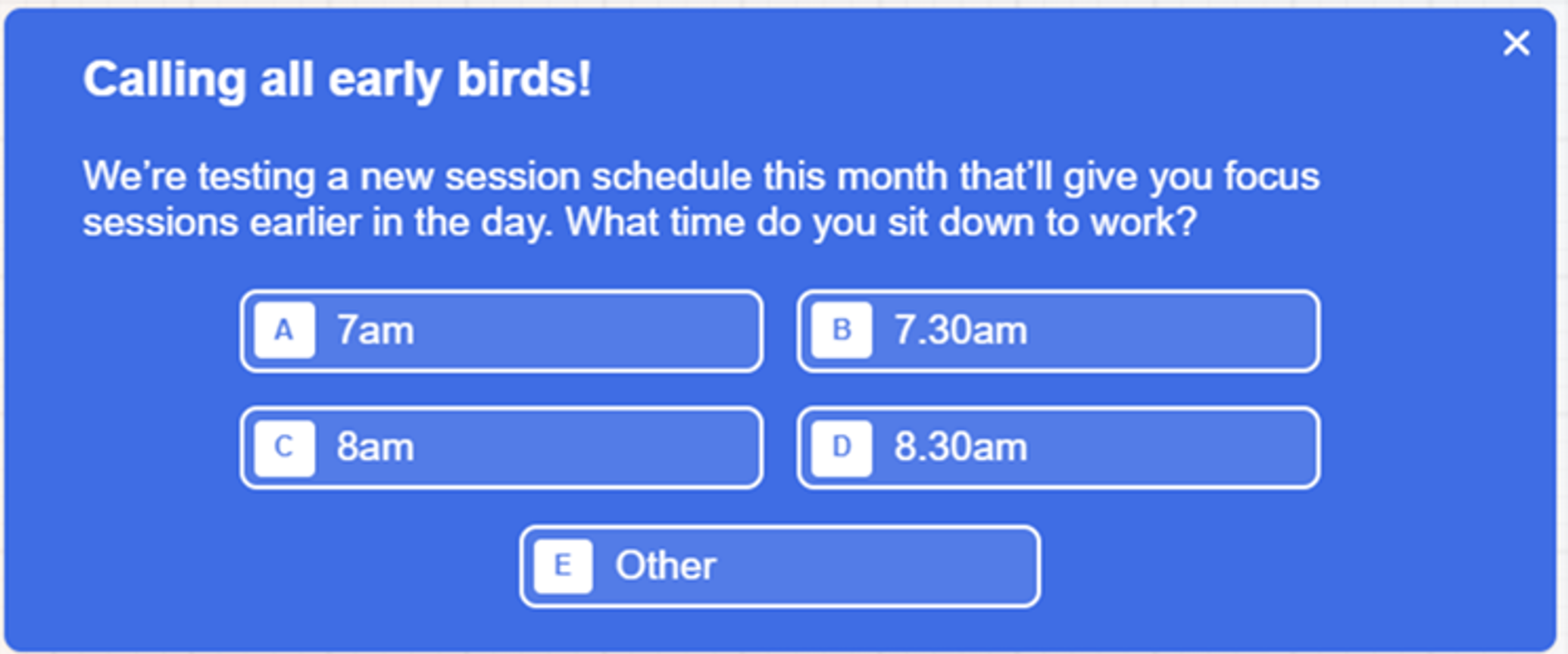Respond with the latest specific time offered
Image resolution: width=1568 pixels, height=654 pixels.
pos(1057,448)
